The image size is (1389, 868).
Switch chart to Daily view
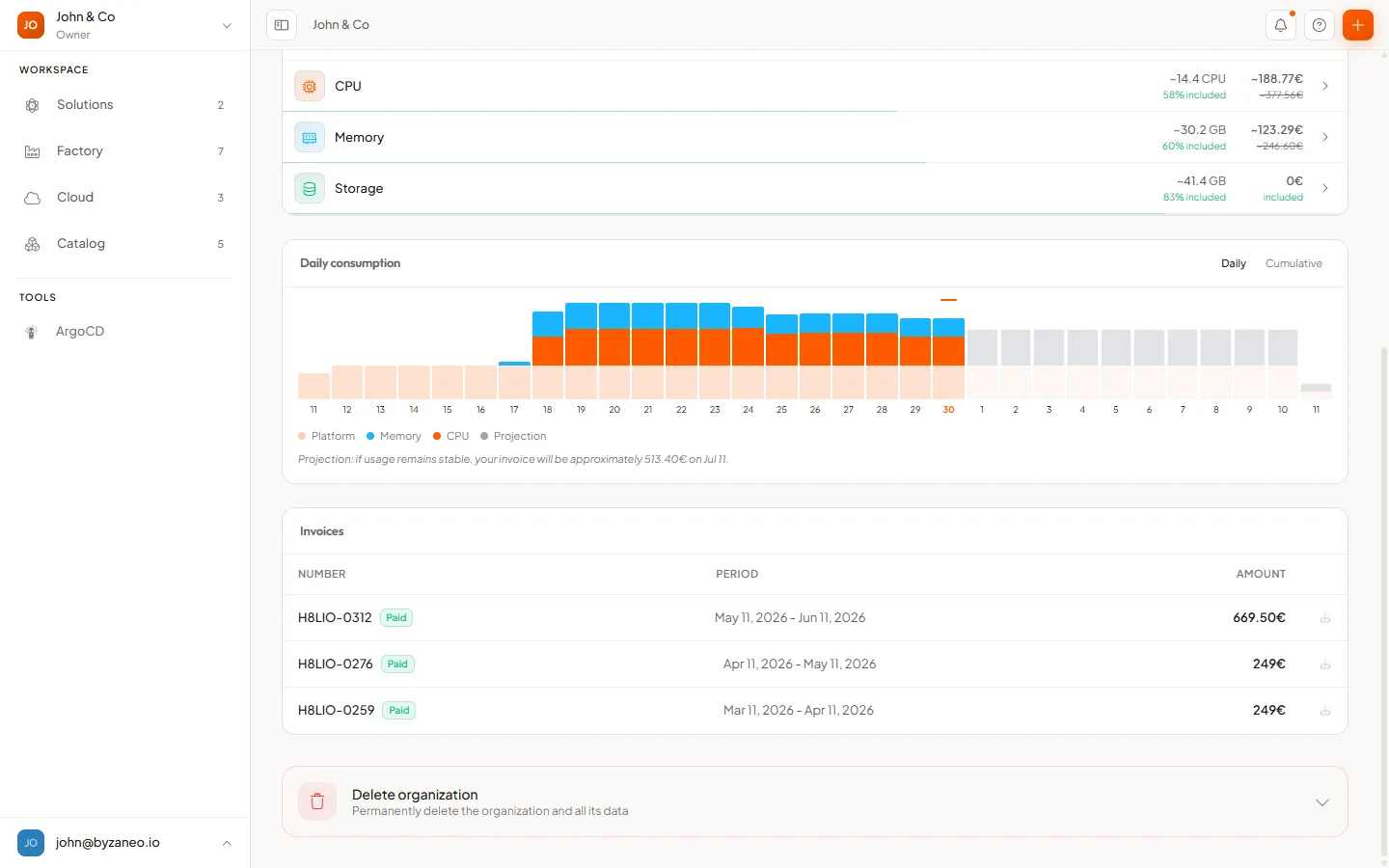coord(1234,263)
